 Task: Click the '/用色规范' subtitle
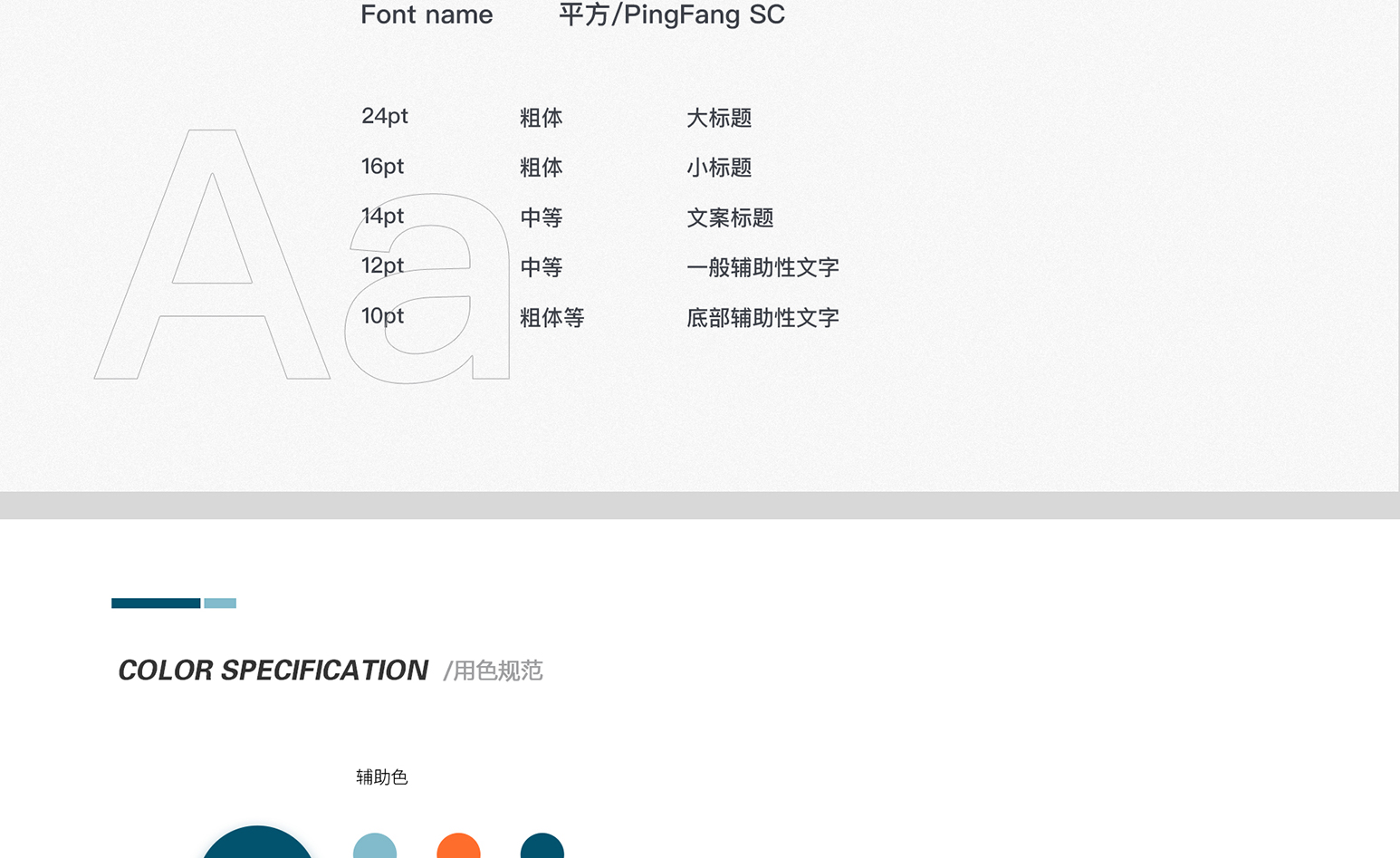493,670
